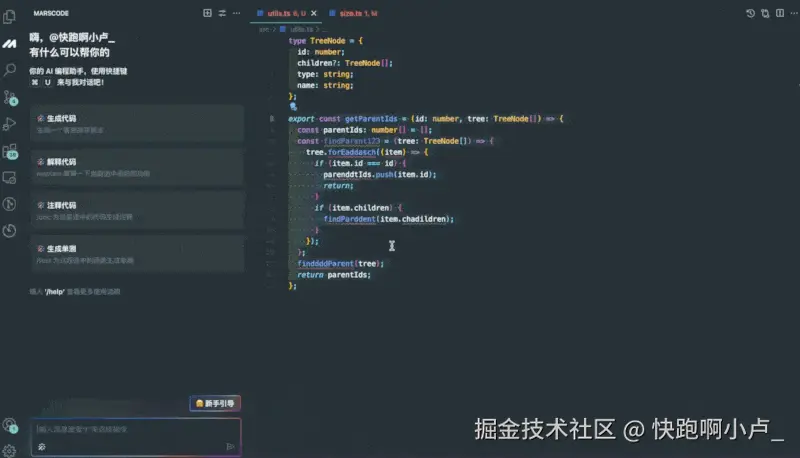Click the 'children?: TreeNode[]' property line
Viewport: 800px width, 458px height.
coord(345,63)
